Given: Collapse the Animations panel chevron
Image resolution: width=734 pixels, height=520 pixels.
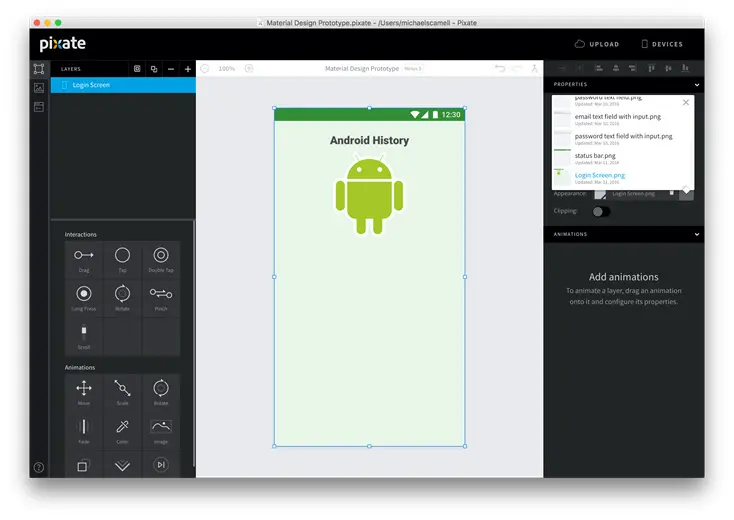Looking at the screenshot, I should tap(697, 234).
